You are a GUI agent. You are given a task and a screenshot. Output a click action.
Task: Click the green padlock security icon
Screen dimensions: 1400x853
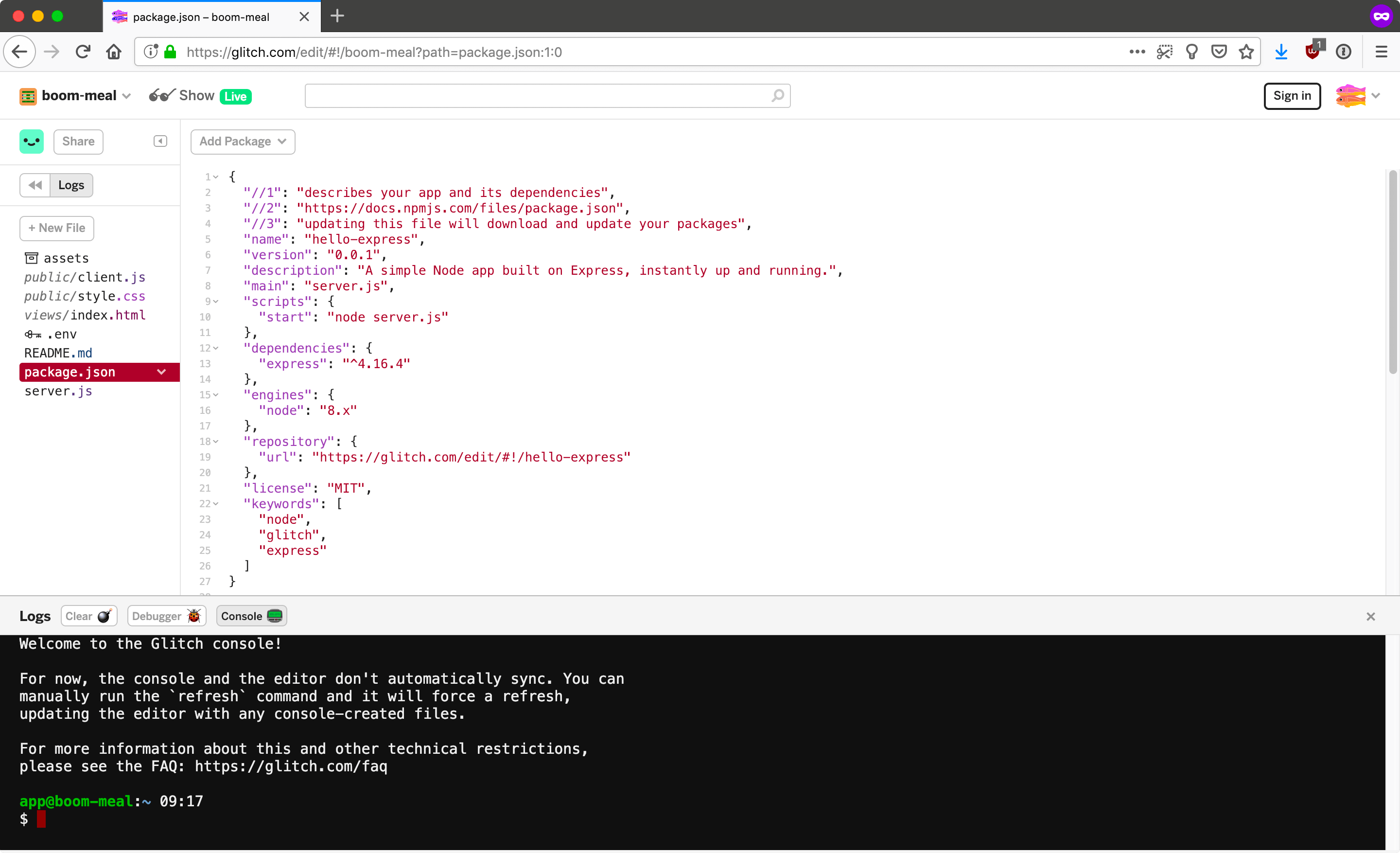point(170,53)
